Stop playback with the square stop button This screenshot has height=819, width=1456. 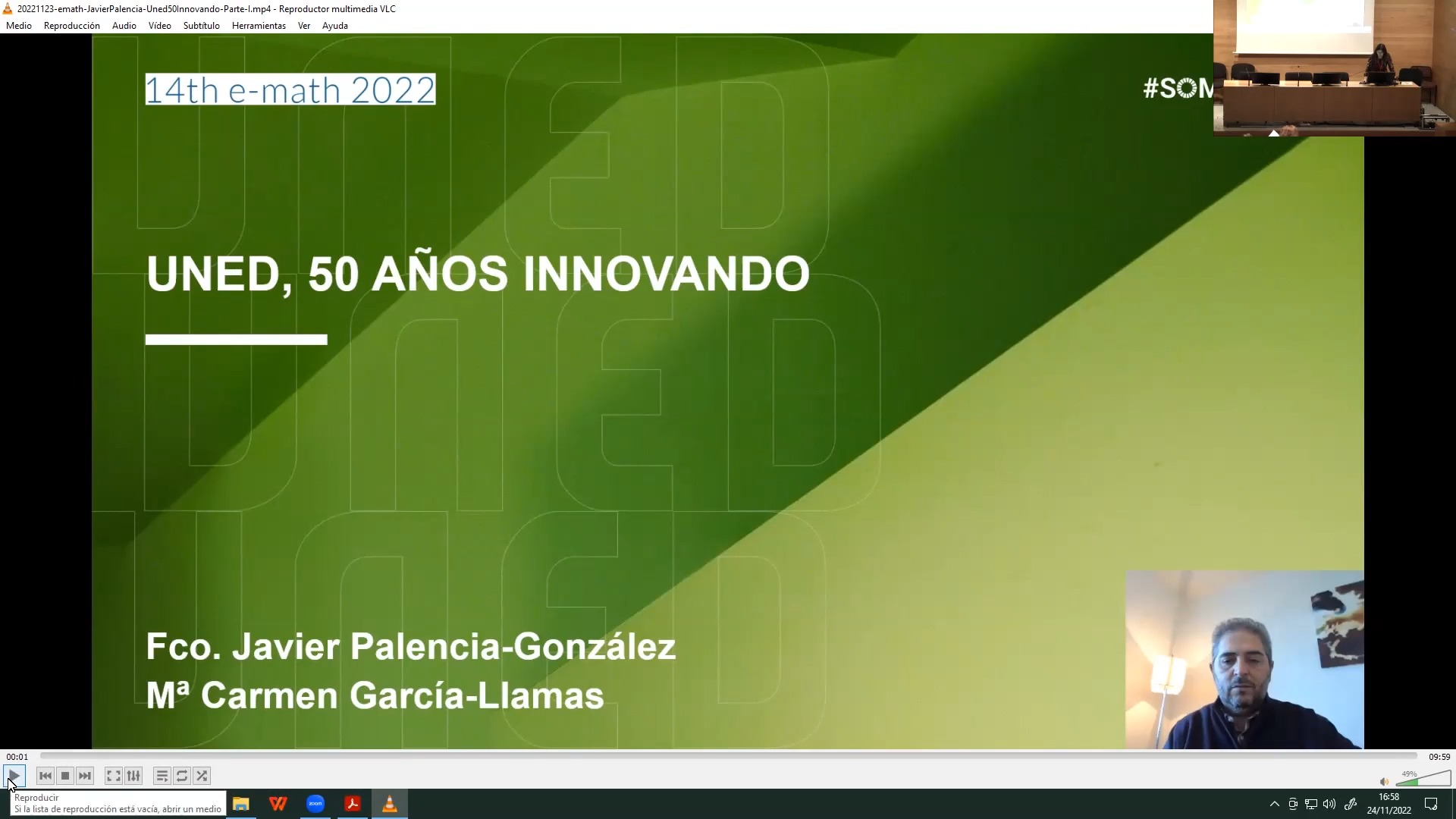click(65, 776)
